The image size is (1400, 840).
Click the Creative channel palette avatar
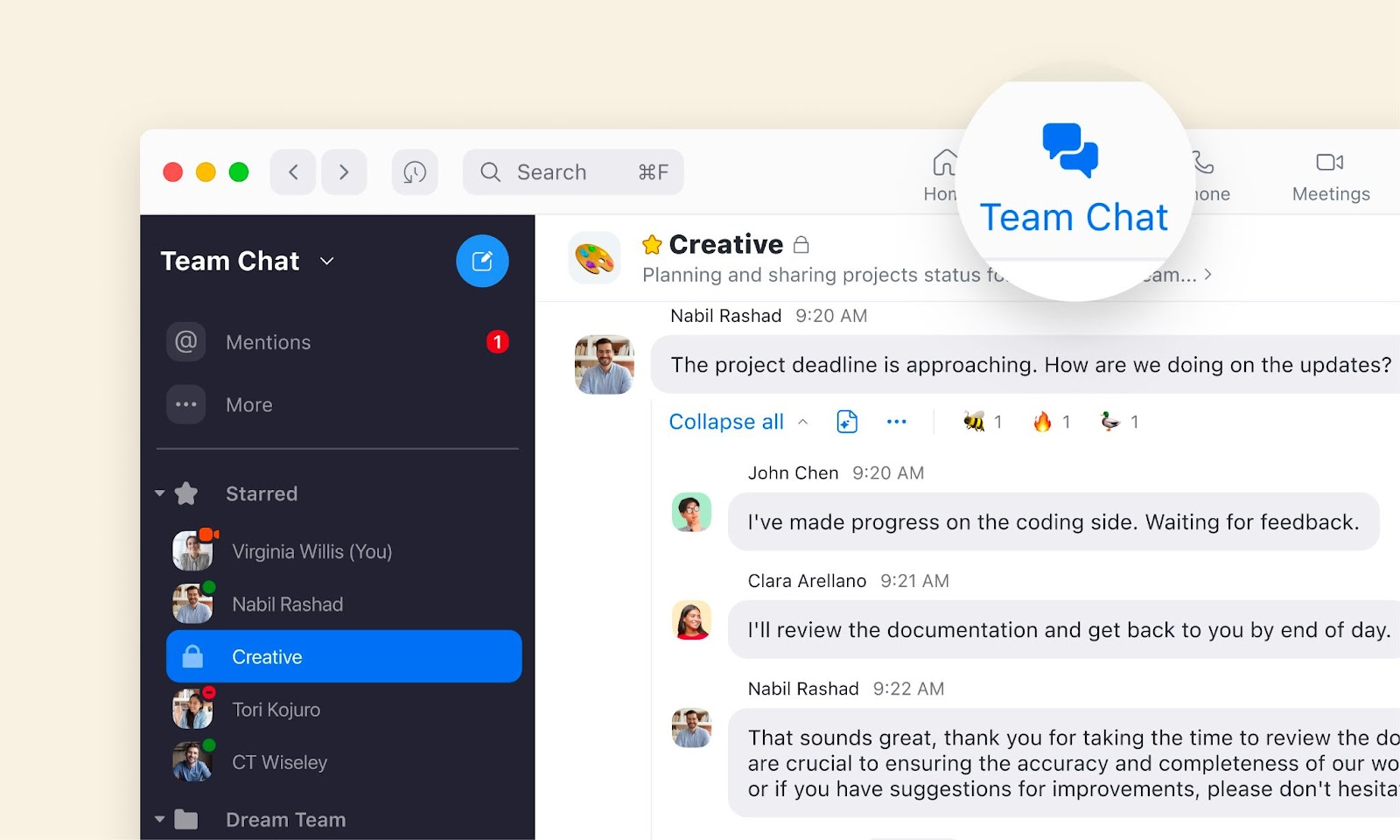[x=594, y=258]
